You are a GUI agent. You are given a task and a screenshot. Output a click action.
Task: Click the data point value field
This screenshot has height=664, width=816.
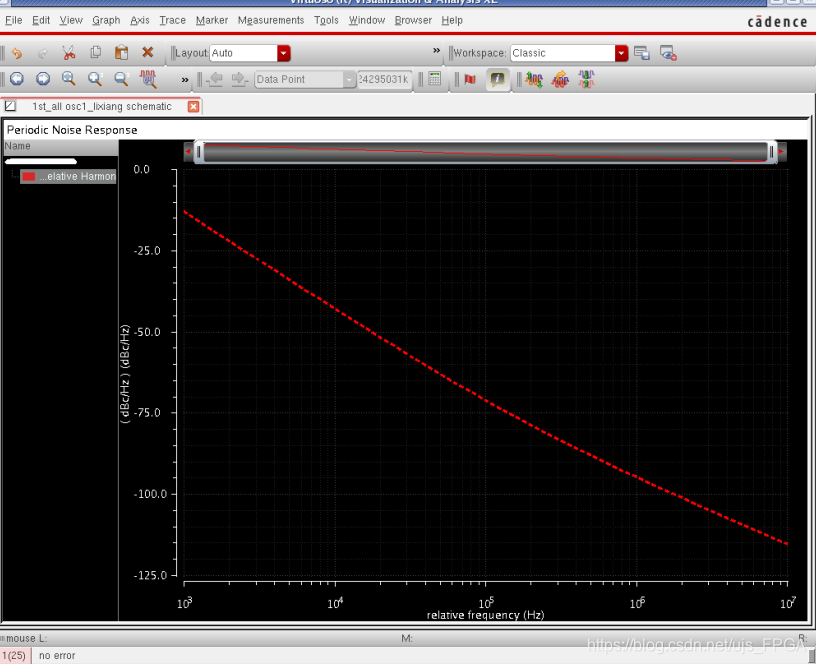point(385,79)
